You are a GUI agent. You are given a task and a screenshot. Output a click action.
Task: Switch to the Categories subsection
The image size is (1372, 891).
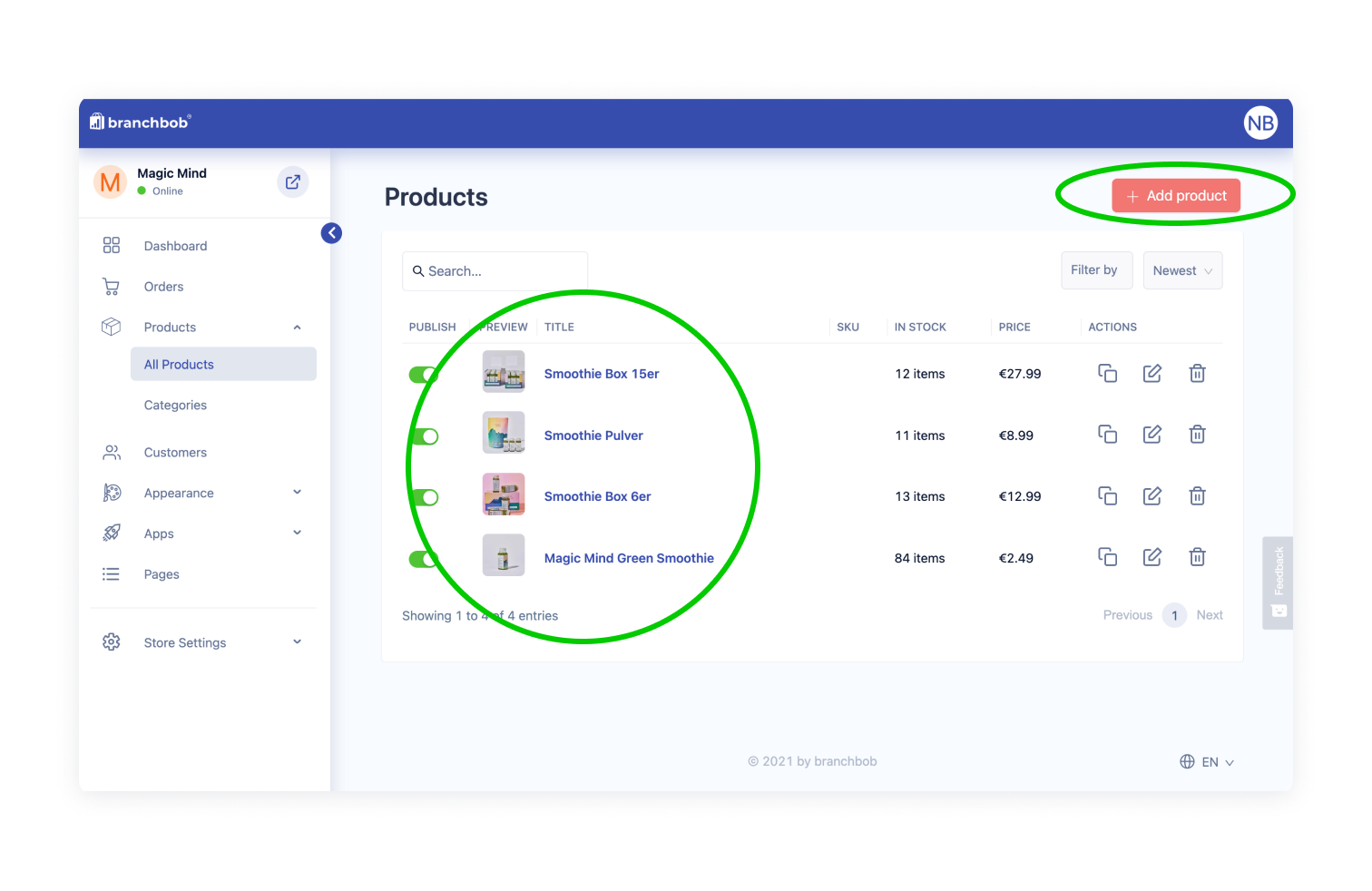(175, 405)
